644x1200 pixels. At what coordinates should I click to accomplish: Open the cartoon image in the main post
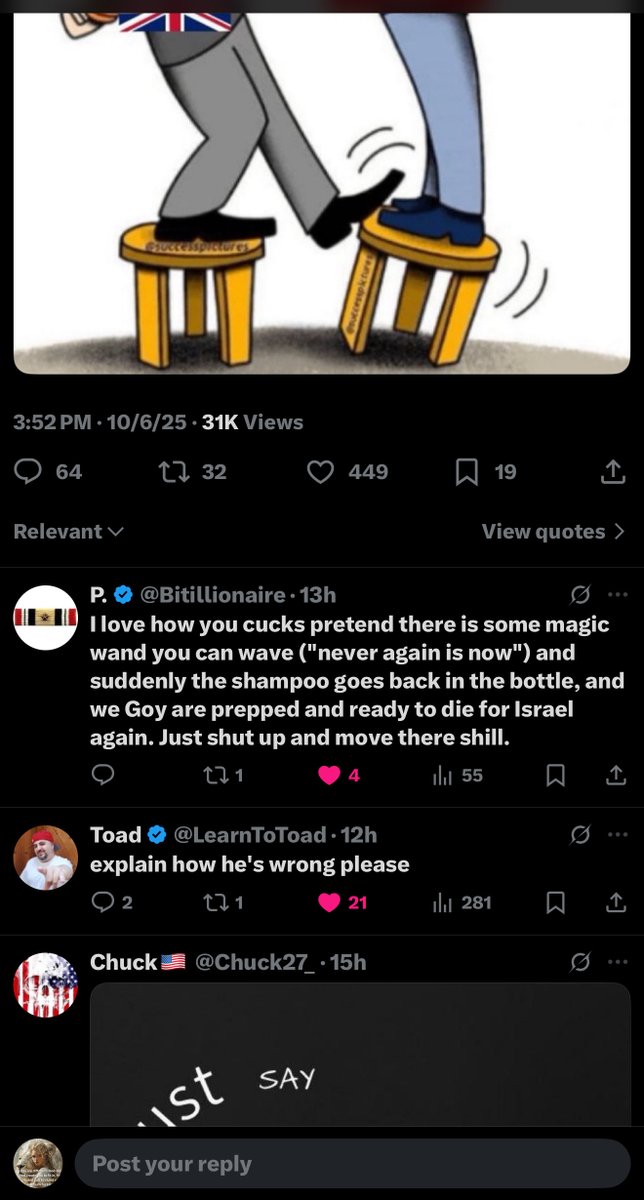point(322,190)
